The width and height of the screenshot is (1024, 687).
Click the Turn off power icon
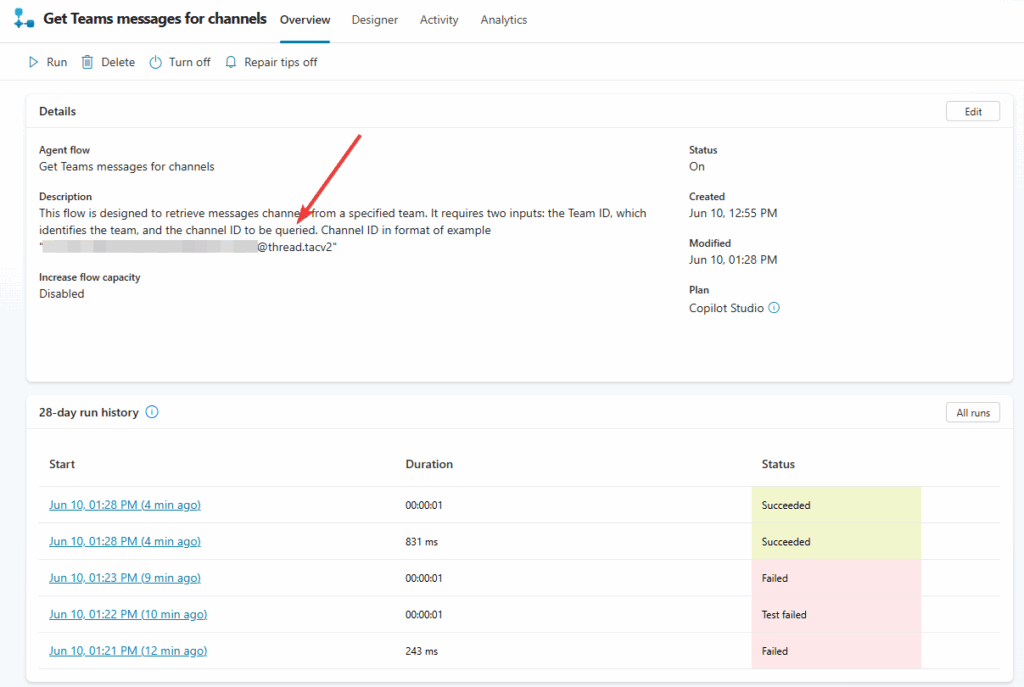coord(155,62)
